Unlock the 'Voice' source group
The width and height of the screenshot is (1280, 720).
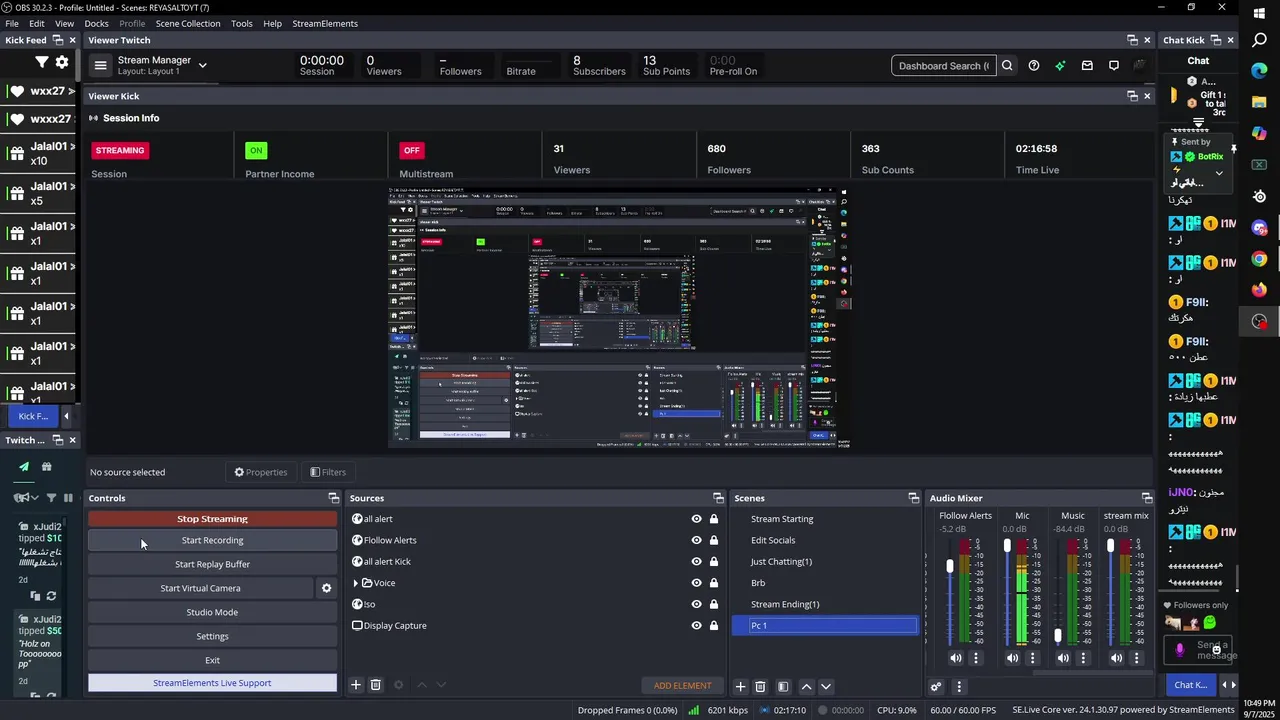pos(714,583)
